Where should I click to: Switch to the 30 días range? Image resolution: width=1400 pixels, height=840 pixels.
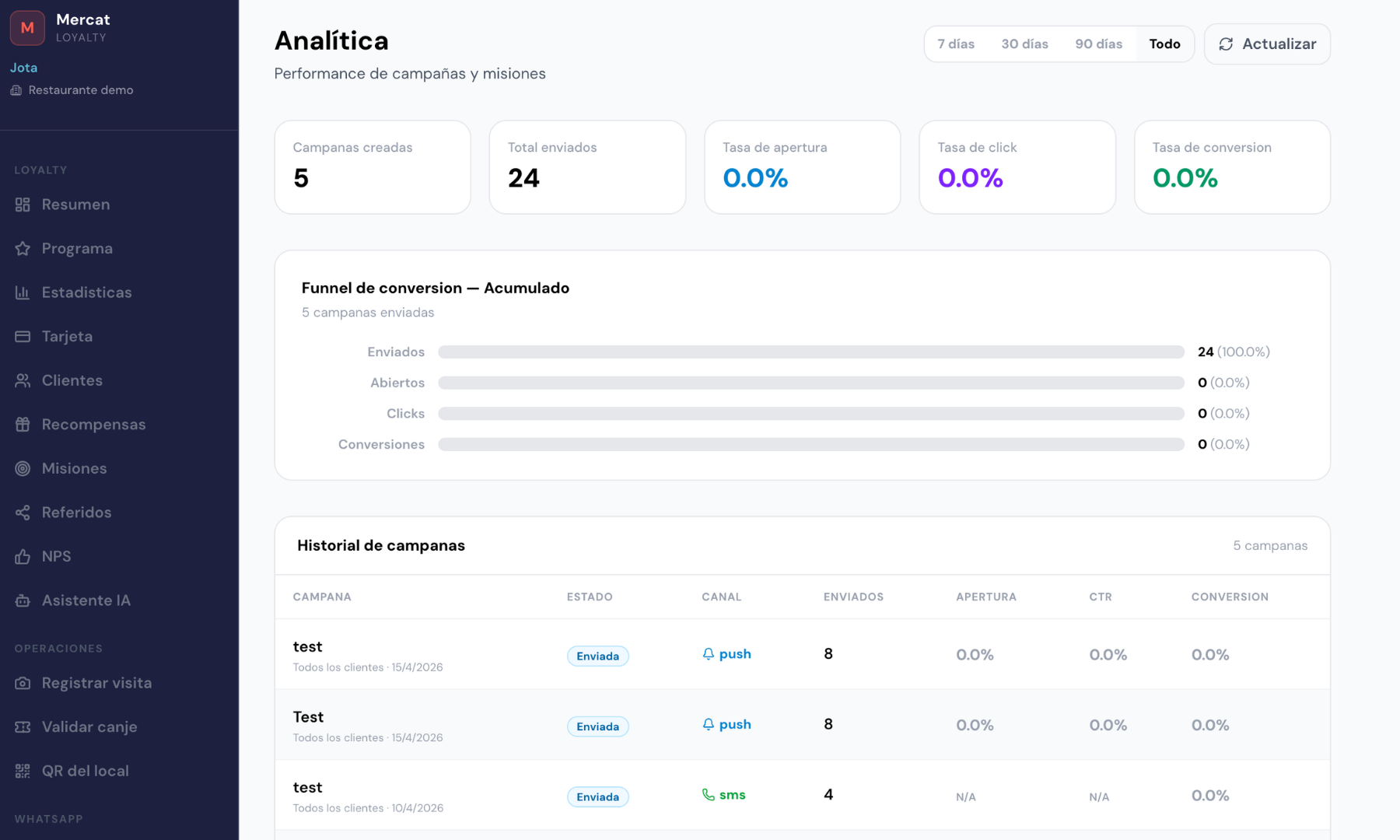(1024, 44)
